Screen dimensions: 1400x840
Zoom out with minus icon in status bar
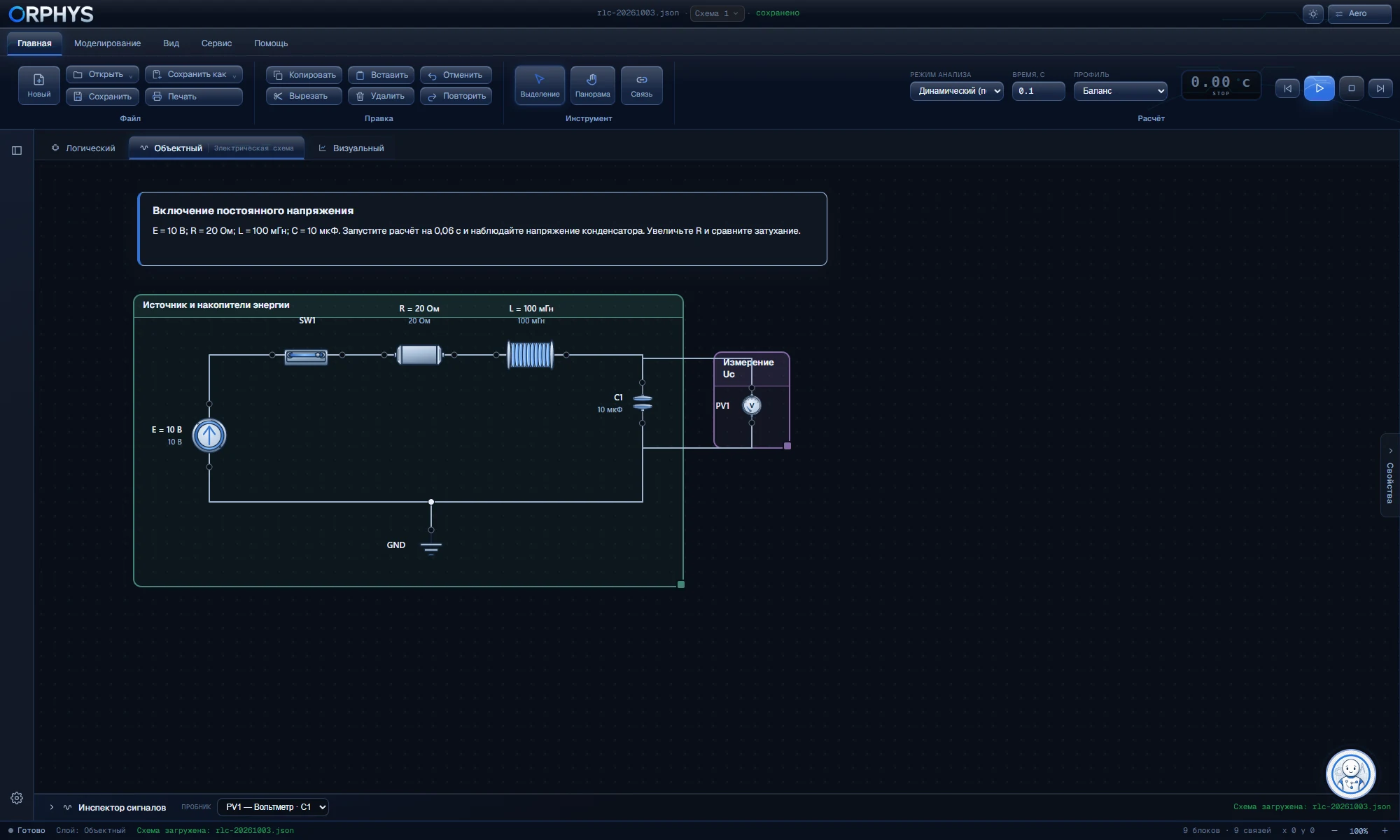[x=1333, y=831]
